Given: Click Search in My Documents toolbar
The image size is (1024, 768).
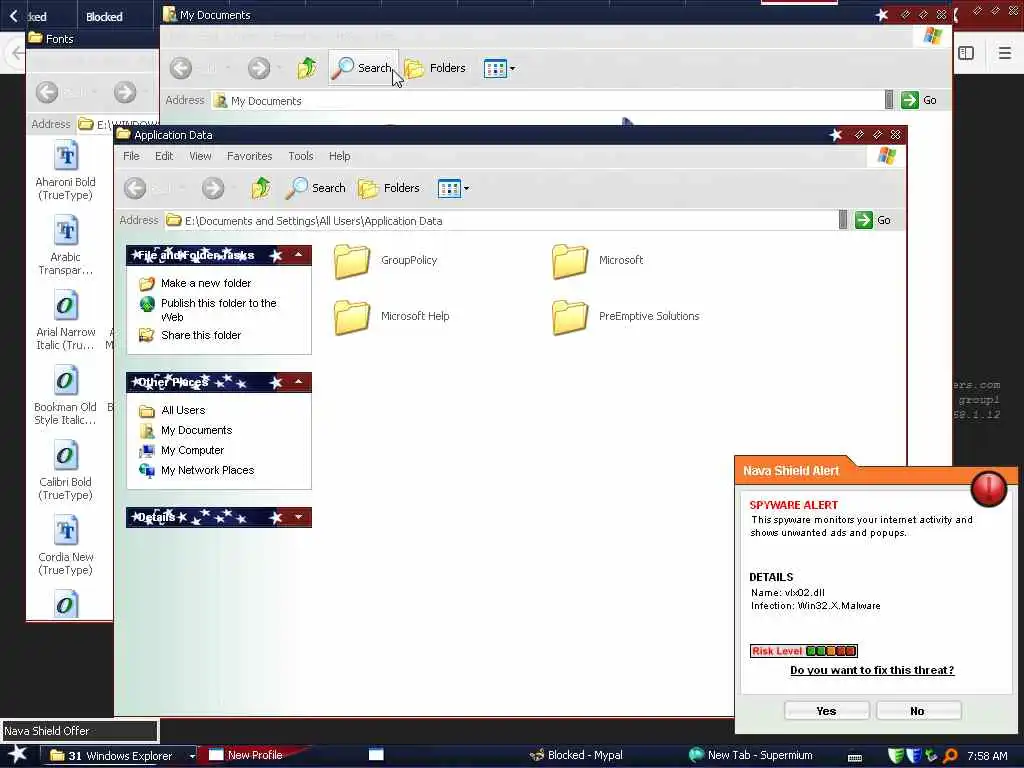Looking at the screenshot, I should 362,68.
